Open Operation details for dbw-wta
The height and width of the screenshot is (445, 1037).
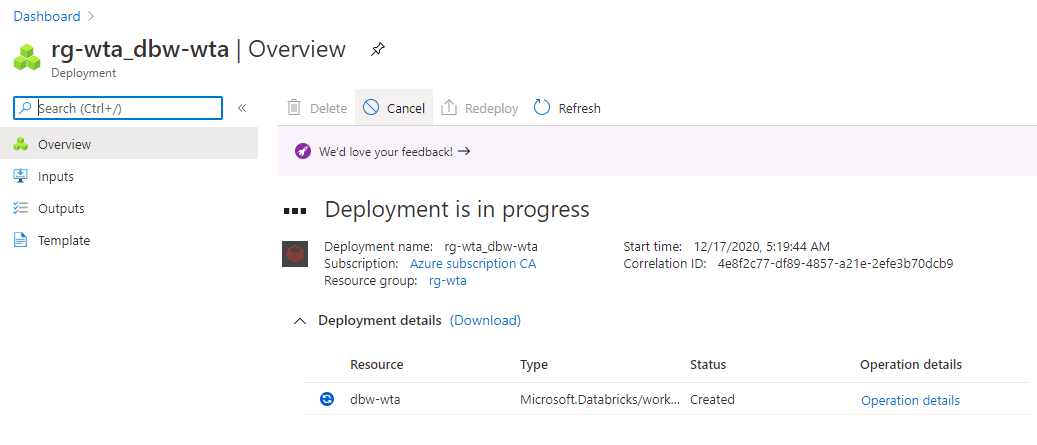(910, 400)
